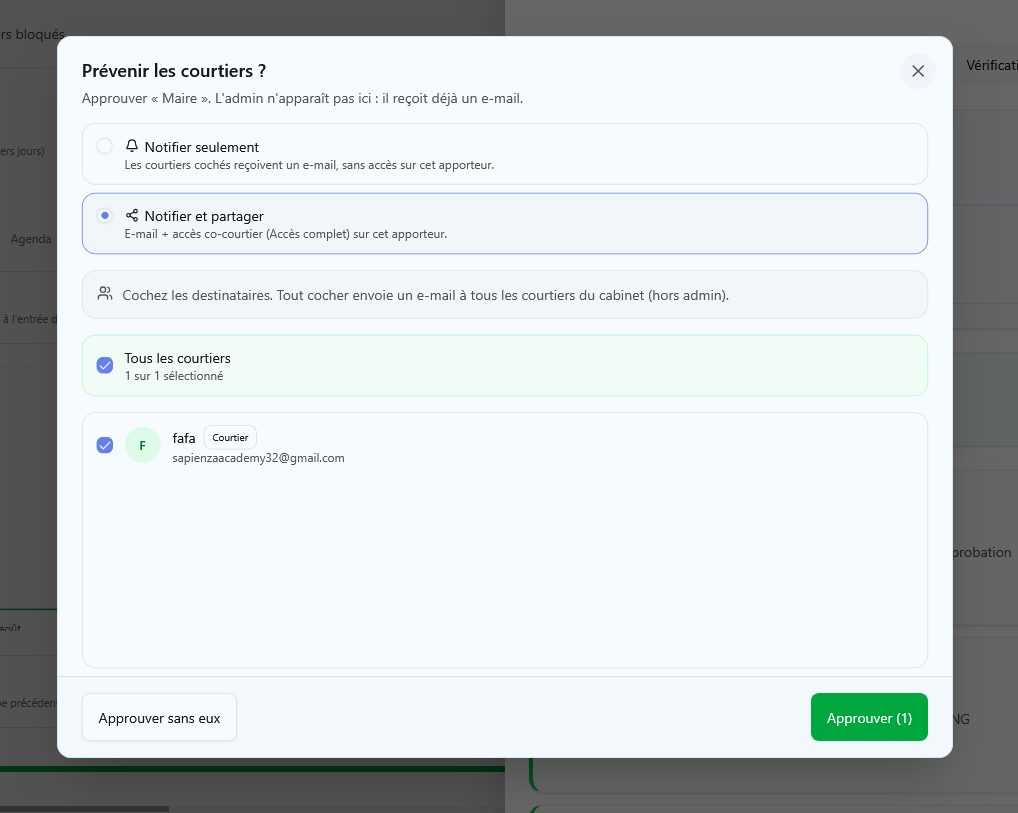Click fafa's green F avatar
1018x813 pixels.
[143, 445]
